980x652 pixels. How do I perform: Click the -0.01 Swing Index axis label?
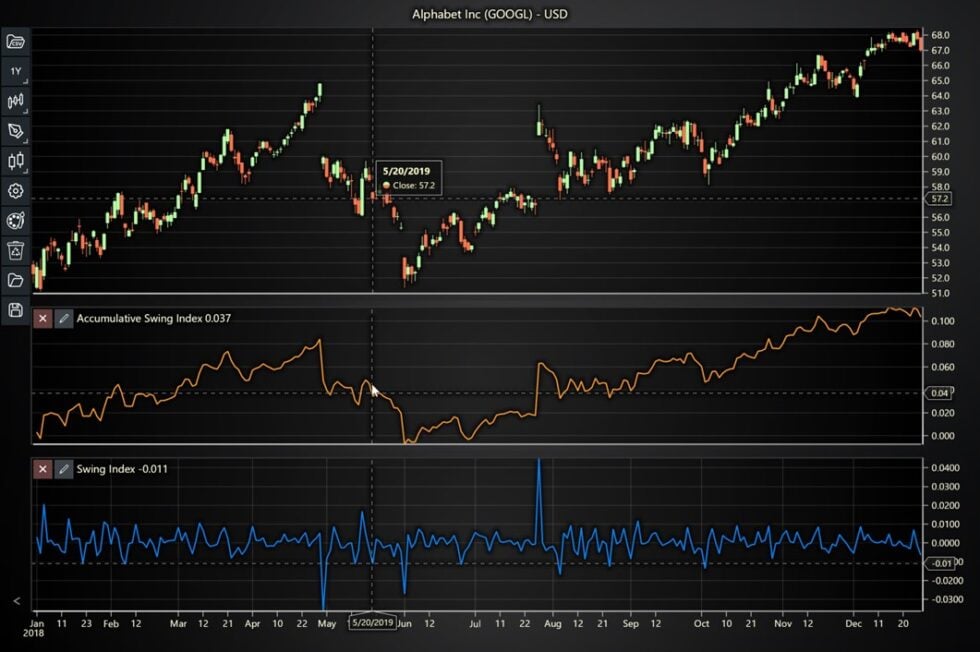click(x=944, y=563)
